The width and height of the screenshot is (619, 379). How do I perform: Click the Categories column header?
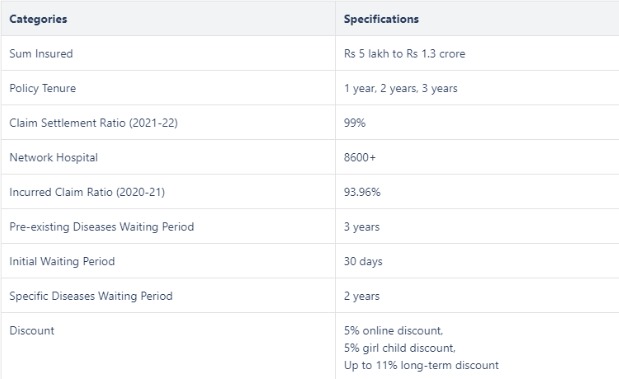coord(38,19)
